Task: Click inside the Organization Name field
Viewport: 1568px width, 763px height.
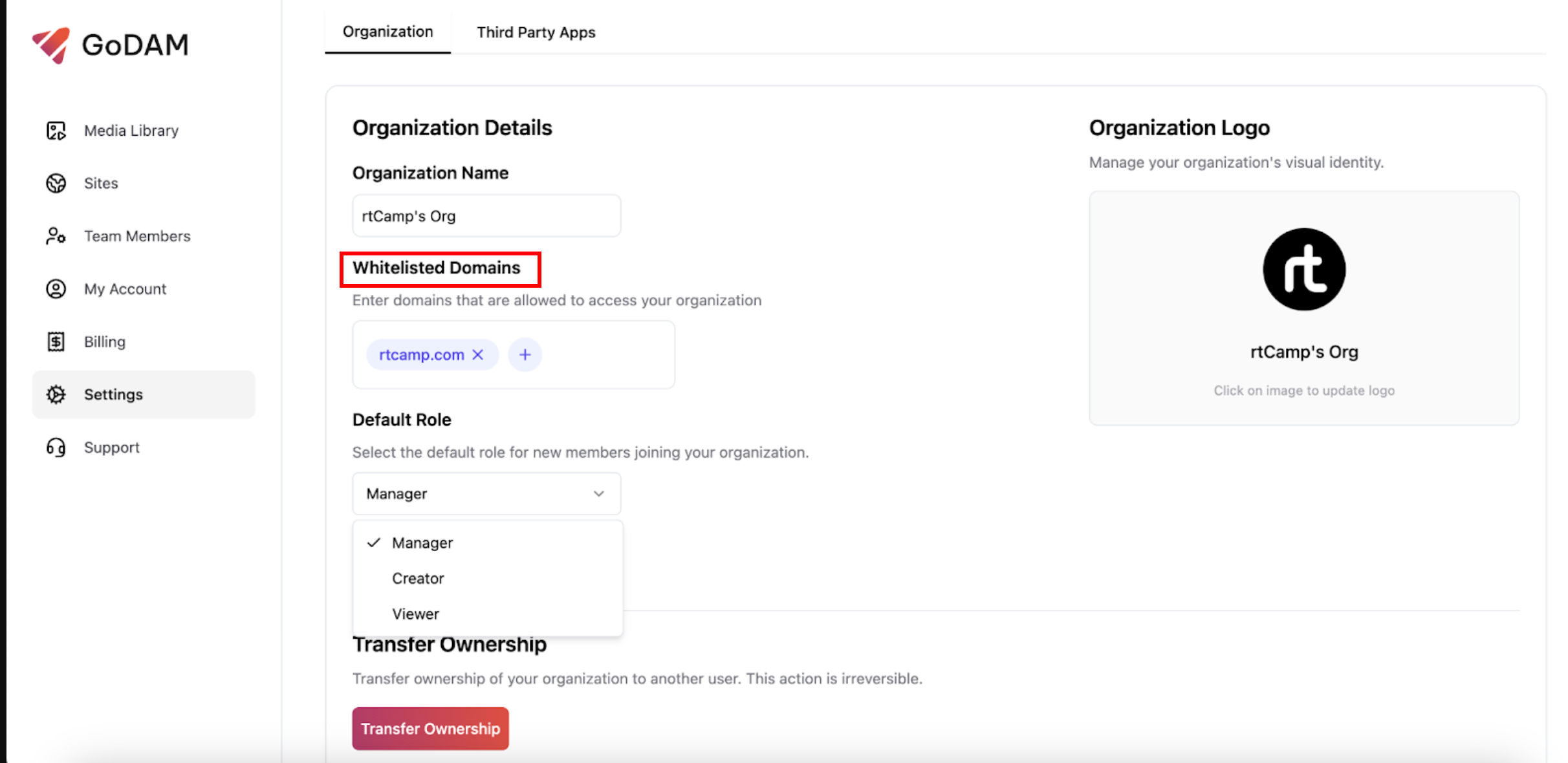Action: tap(486, 215)
